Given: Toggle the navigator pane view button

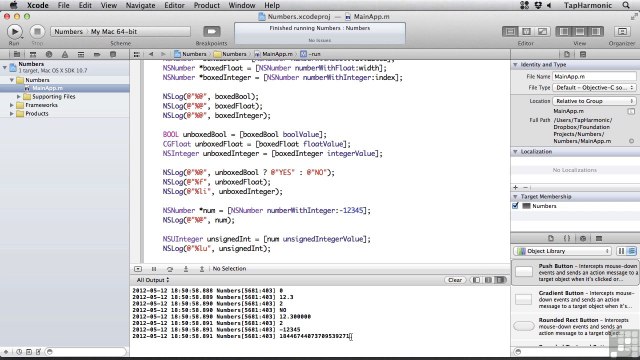Looking at the screenshot, I should click(564, 31).
